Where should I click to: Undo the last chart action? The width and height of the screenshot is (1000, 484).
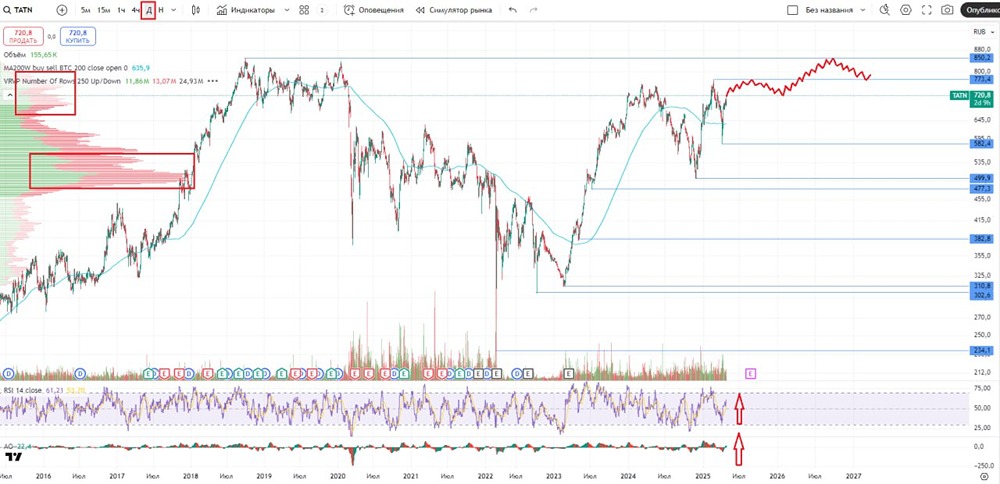512,10
